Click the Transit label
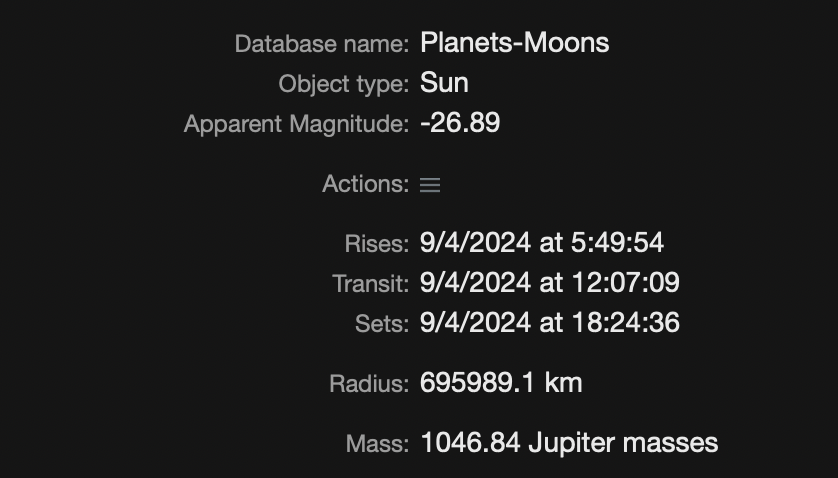 tap(370, 284)
